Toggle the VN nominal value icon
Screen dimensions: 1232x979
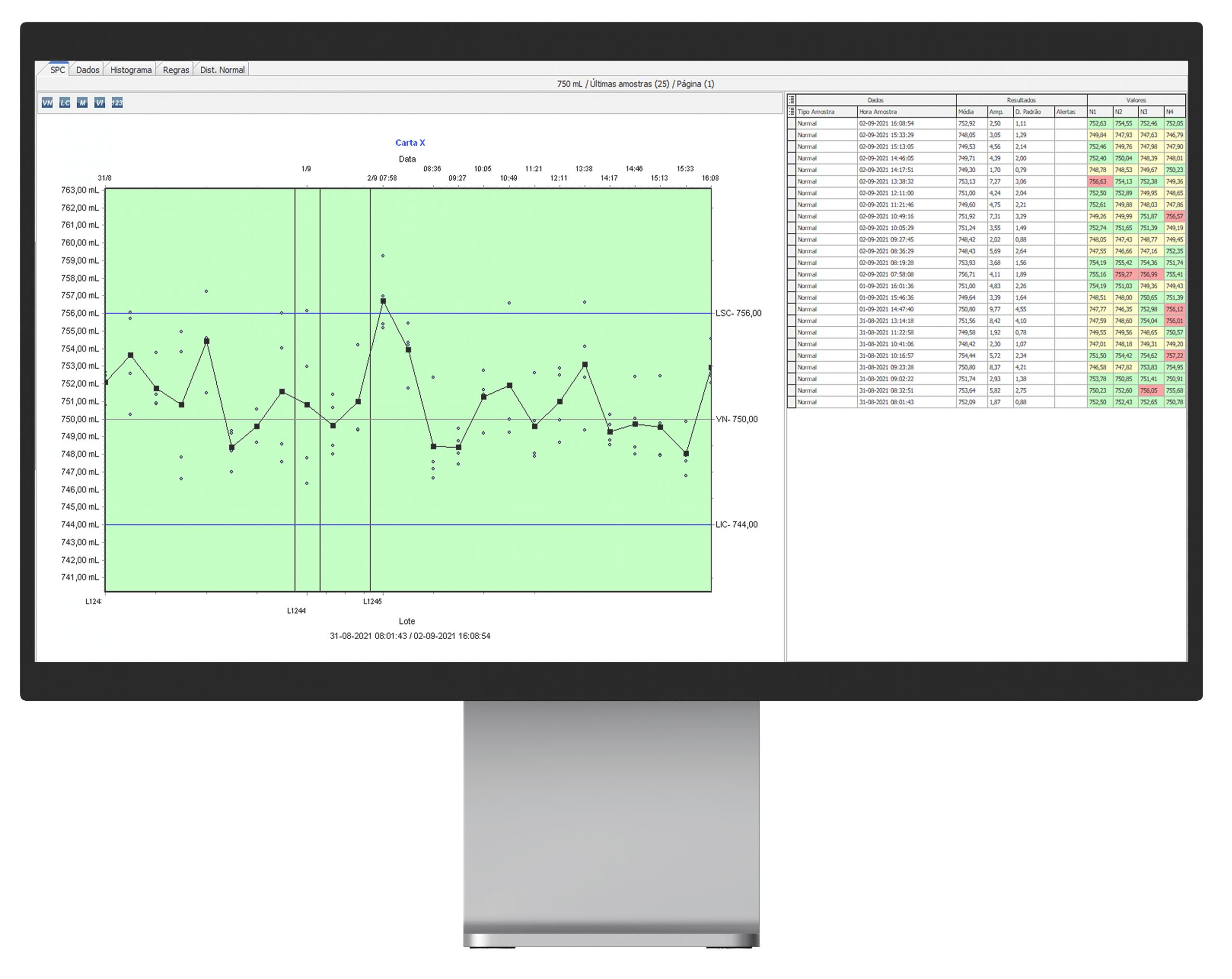[48, 103]
